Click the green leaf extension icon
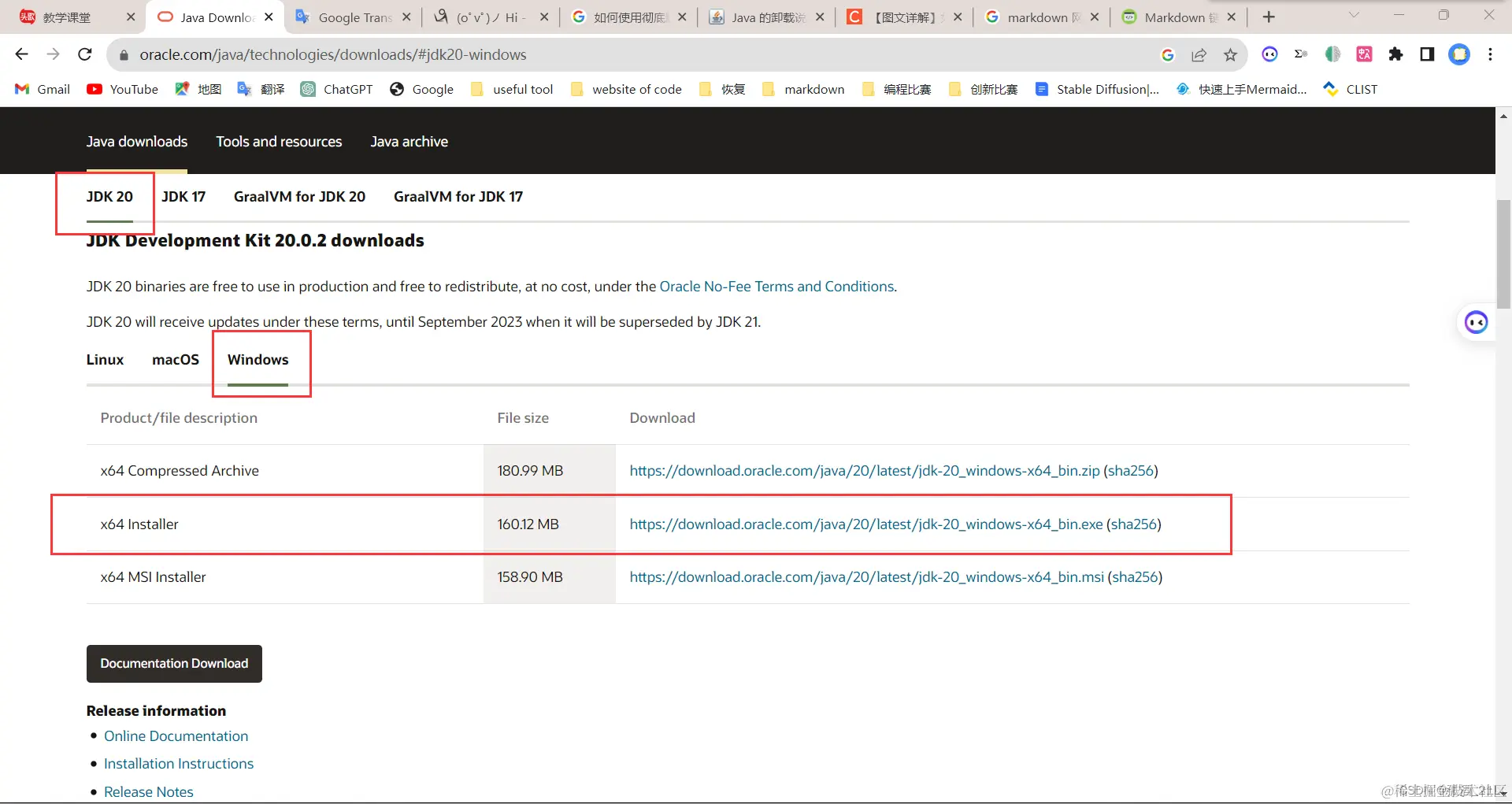1512x804 pixels. coord(1332,54)
